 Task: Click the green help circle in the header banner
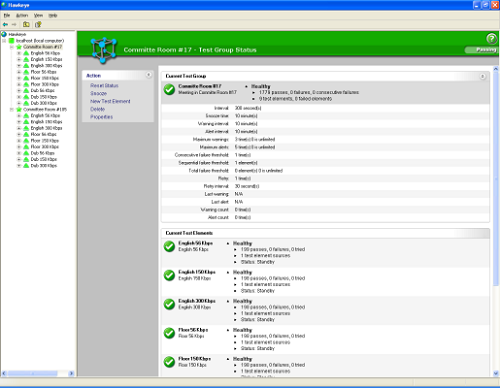point(492,39)
